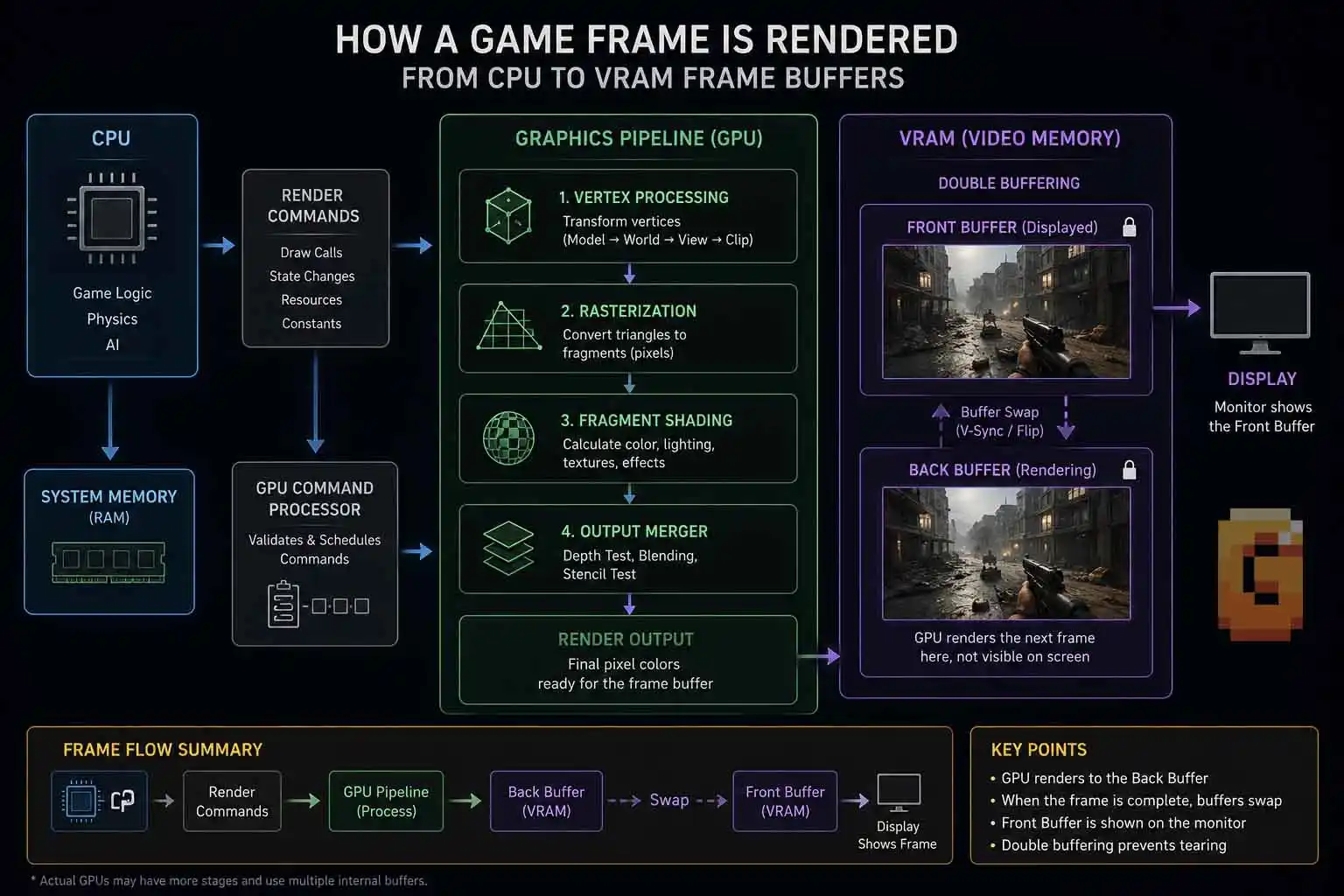Click the Constants entry

pyautogui.click(x=311, y=323)
